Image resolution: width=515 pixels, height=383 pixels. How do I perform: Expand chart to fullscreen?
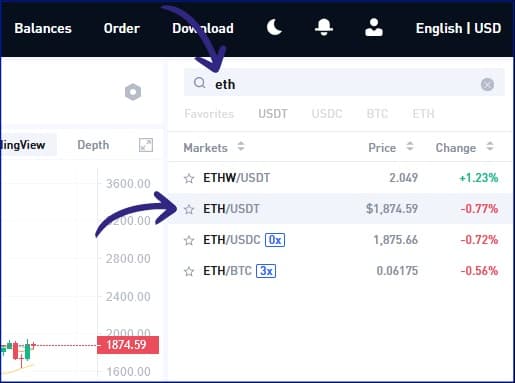[146, 145]
